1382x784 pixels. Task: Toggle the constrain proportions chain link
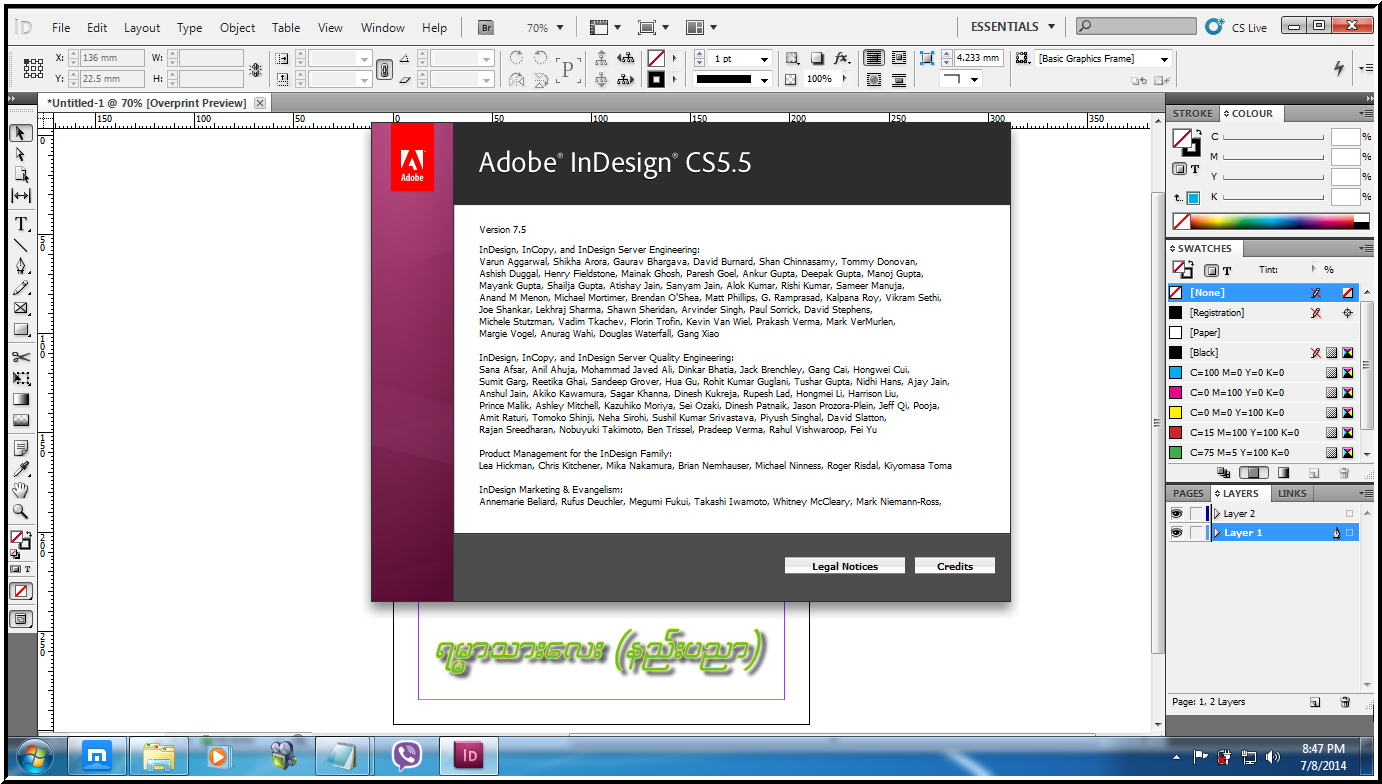click(x=384, y=69)
